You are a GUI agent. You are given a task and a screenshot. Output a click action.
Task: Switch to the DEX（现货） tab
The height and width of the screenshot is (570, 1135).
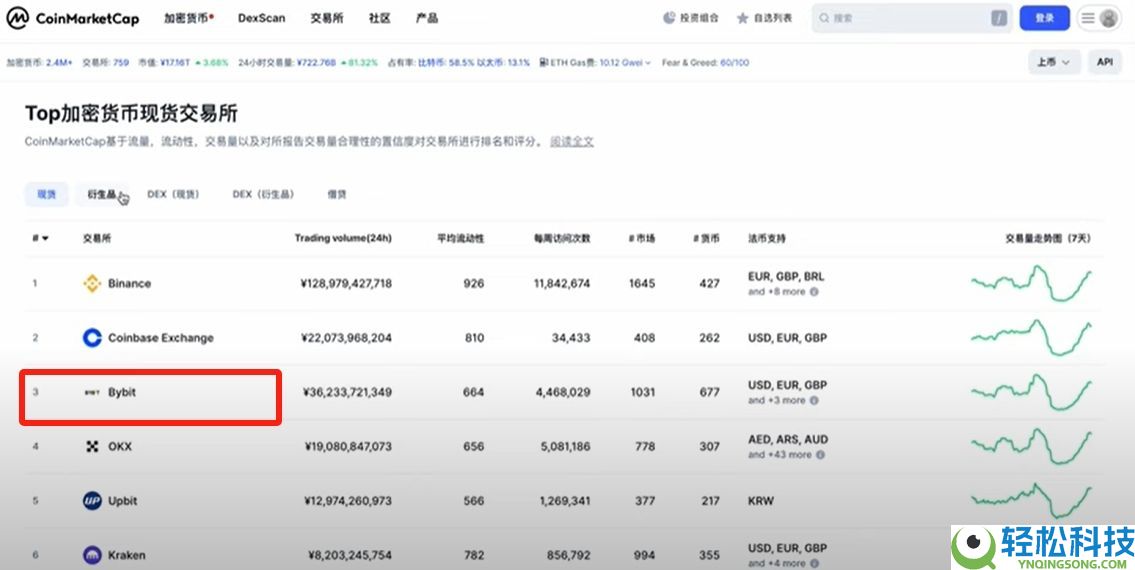[173, 194]
